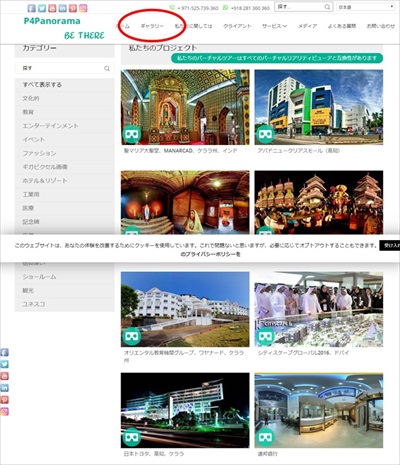Select 医療 category
Viewport: 400px width, 465px height.
click(x=65, y=208)
